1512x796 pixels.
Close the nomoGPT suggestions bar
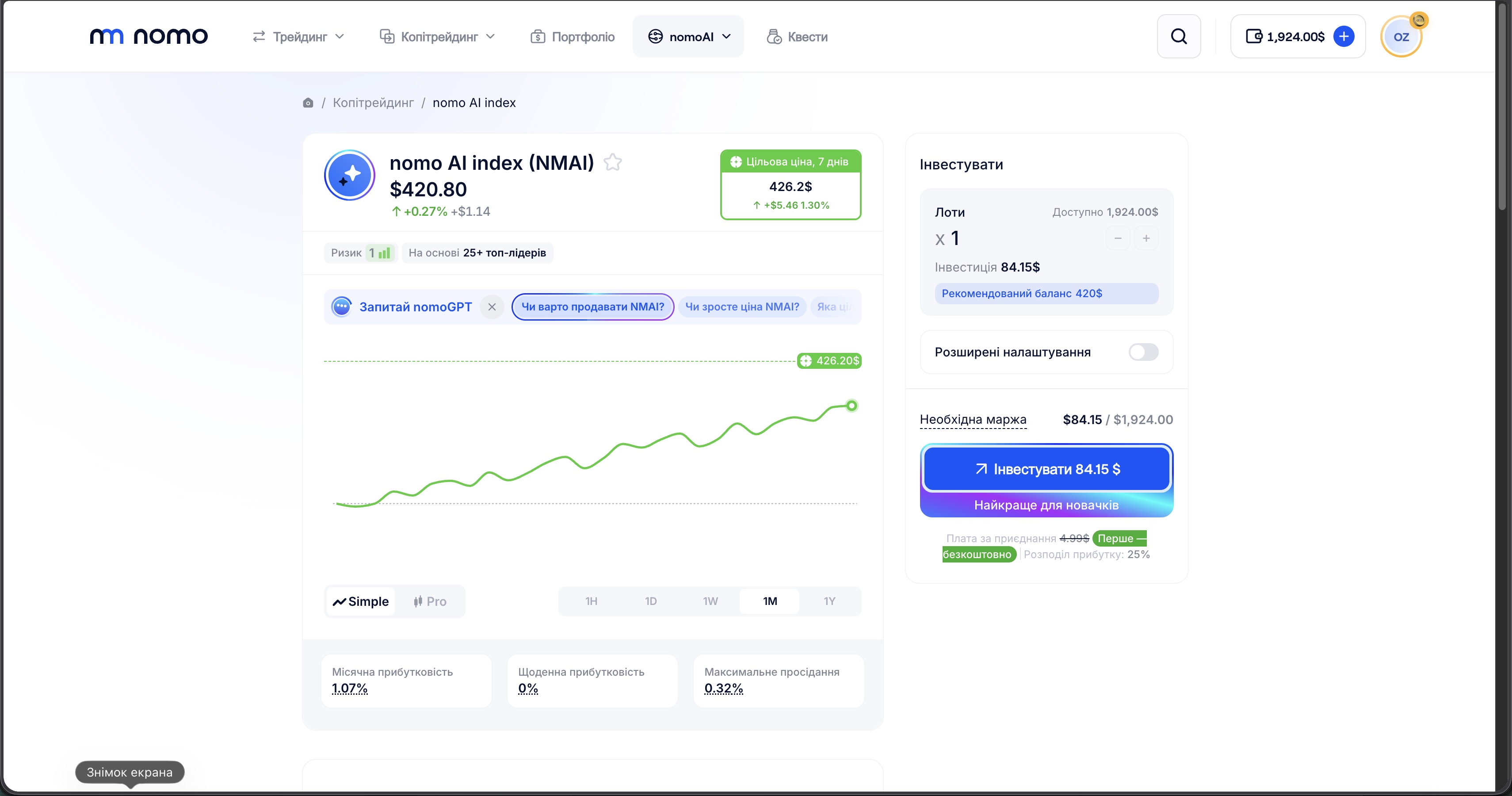coord(492,306)
